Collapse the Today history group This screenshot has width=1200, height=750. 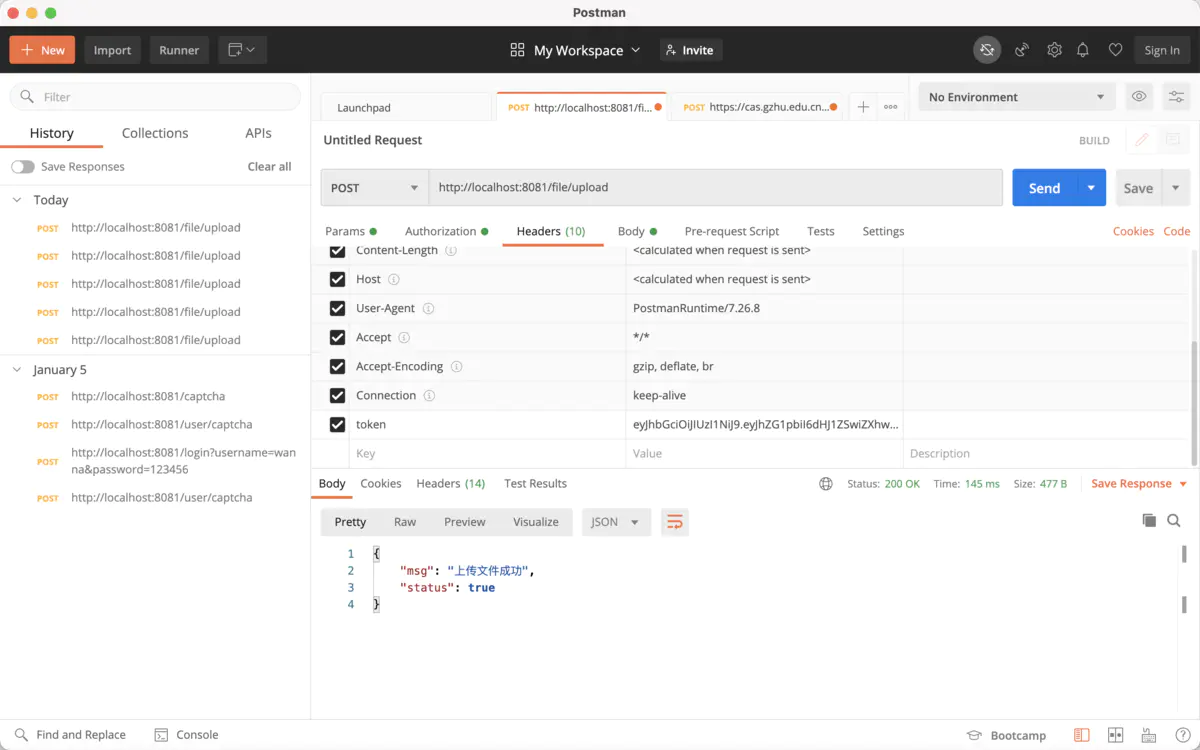tap(17, 200)
